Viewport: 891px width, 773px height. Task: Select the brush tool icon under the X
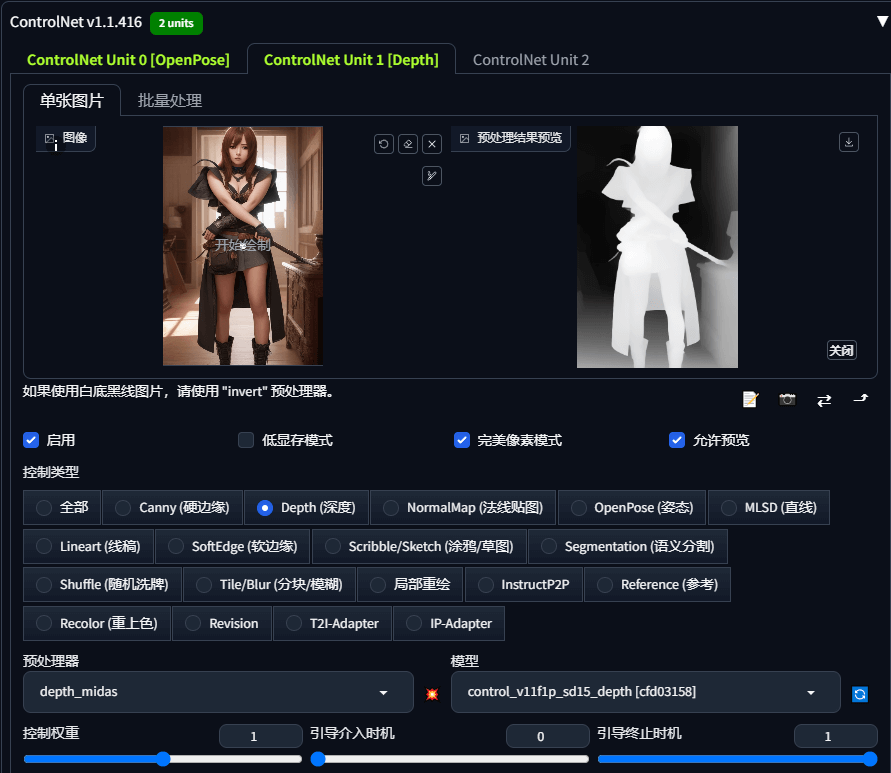pos(432,176)
